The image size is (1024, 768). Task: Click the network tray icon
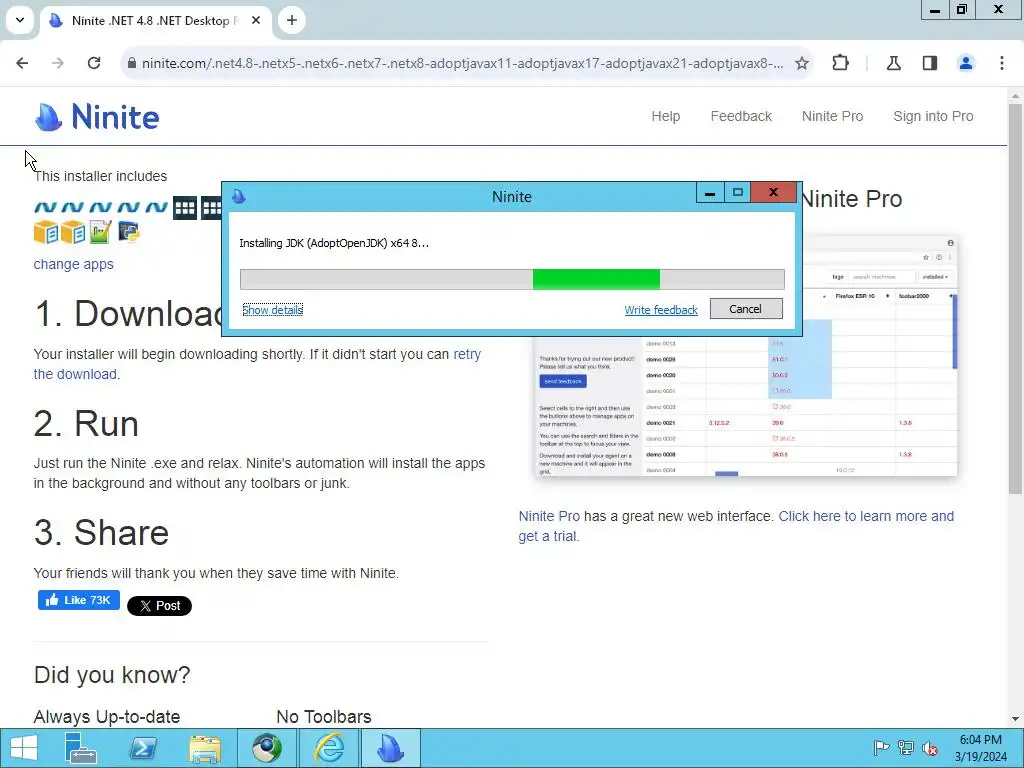point(906,748)
